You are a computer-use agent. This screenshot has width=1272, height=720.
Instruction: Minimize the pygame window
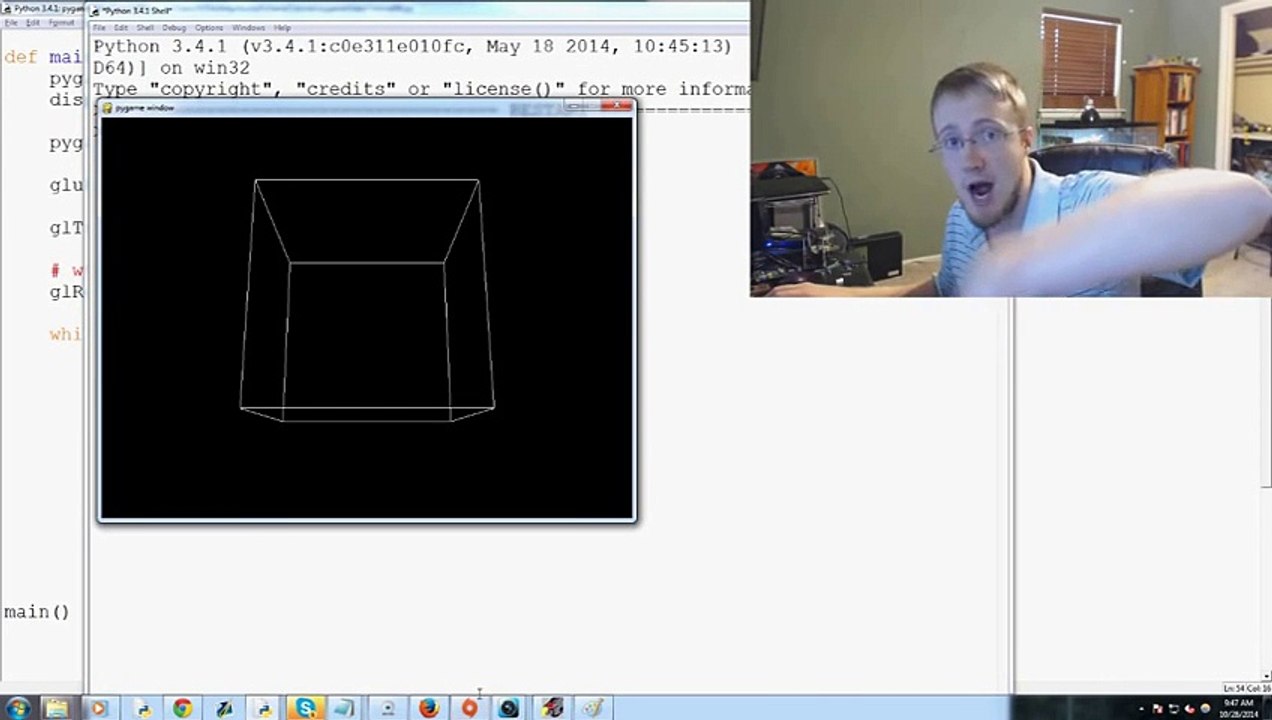574,105
